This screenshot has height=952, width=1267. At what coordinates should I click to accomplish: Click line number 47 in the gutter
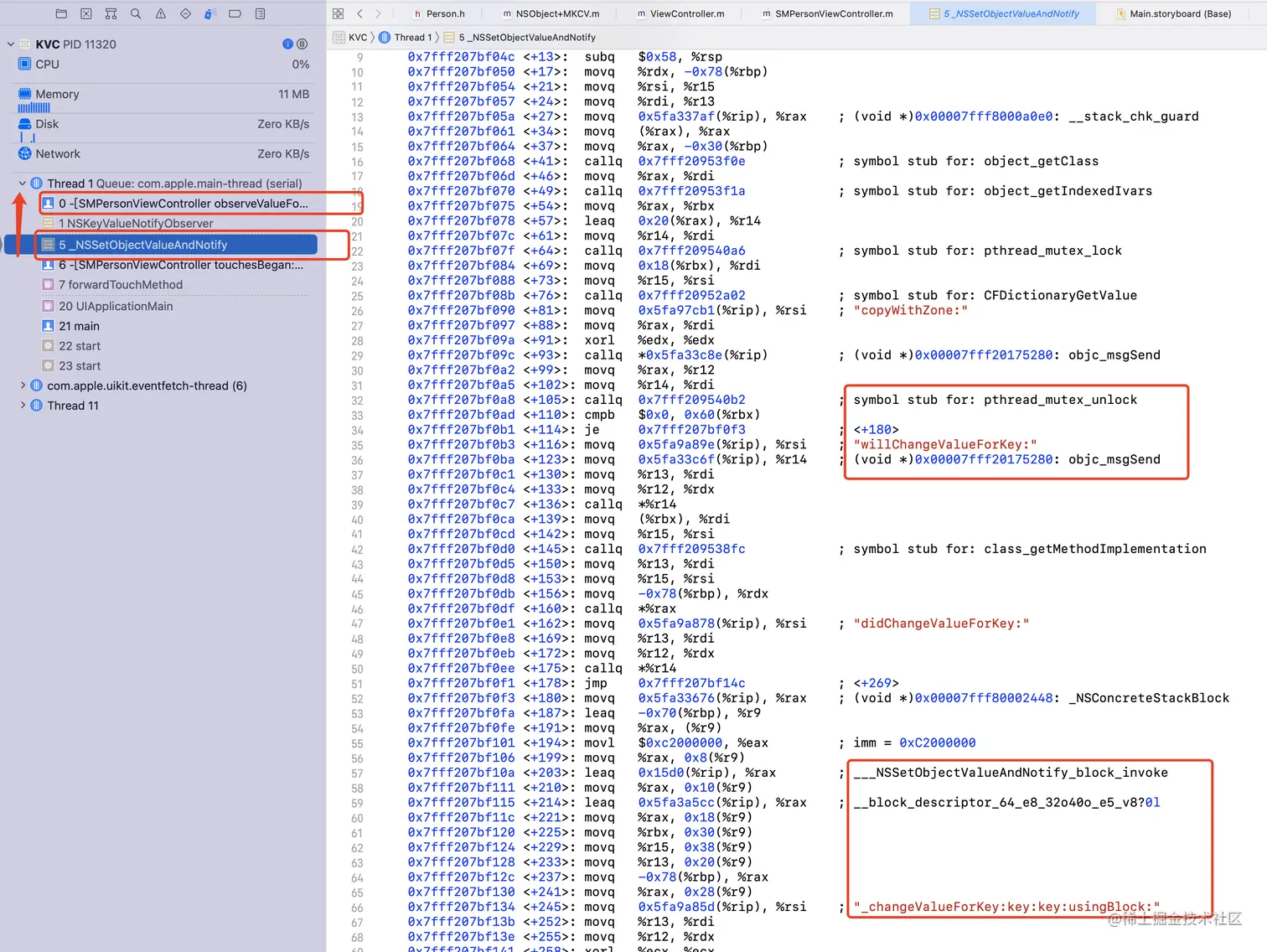[358, 624]
